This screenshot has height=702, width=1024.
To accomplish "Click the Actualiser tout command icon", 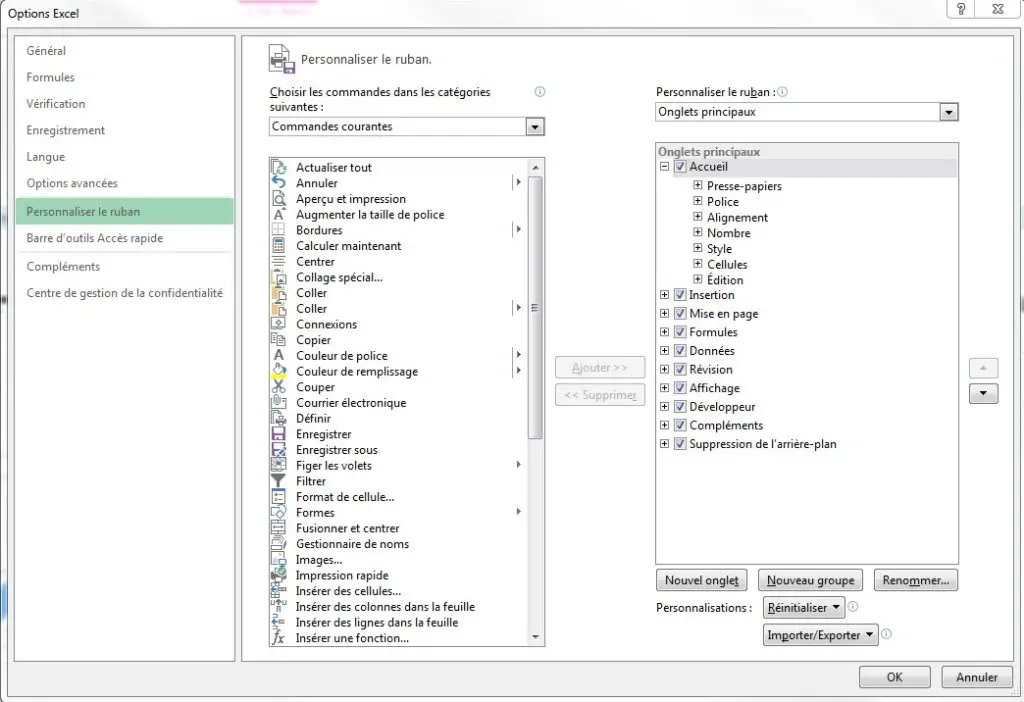I will tap(279, 167).
